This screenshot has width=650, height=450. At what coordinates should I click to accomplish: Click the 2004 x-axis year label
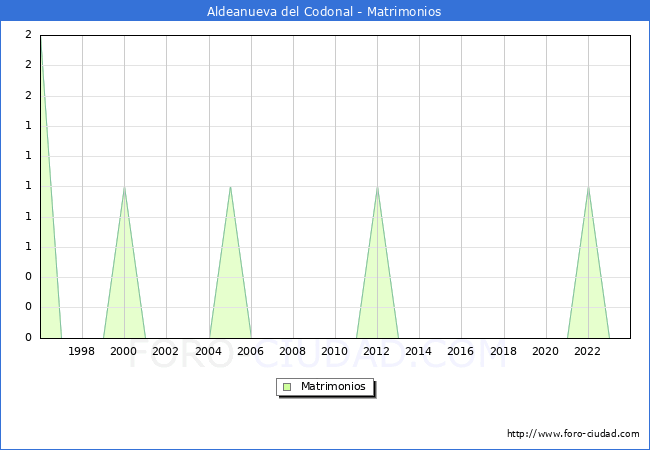point(208,351)
